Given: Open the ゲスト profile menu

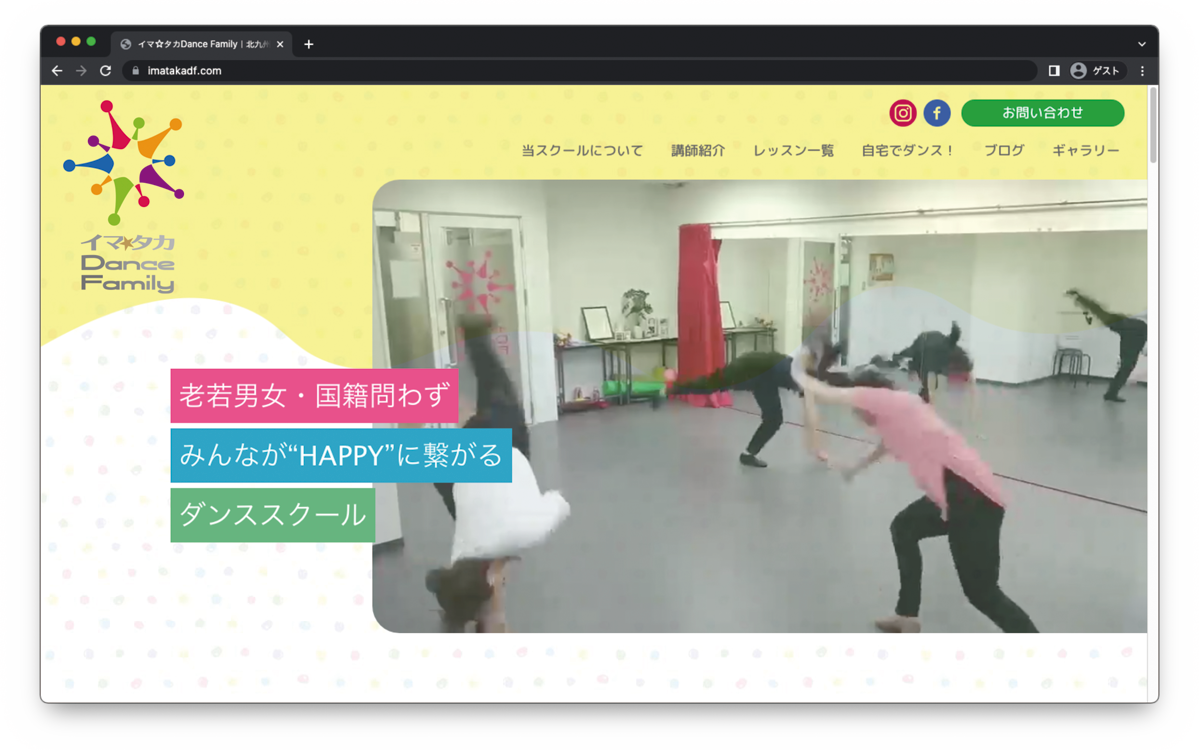Looking at the screenshot, I should point(1095,71).
